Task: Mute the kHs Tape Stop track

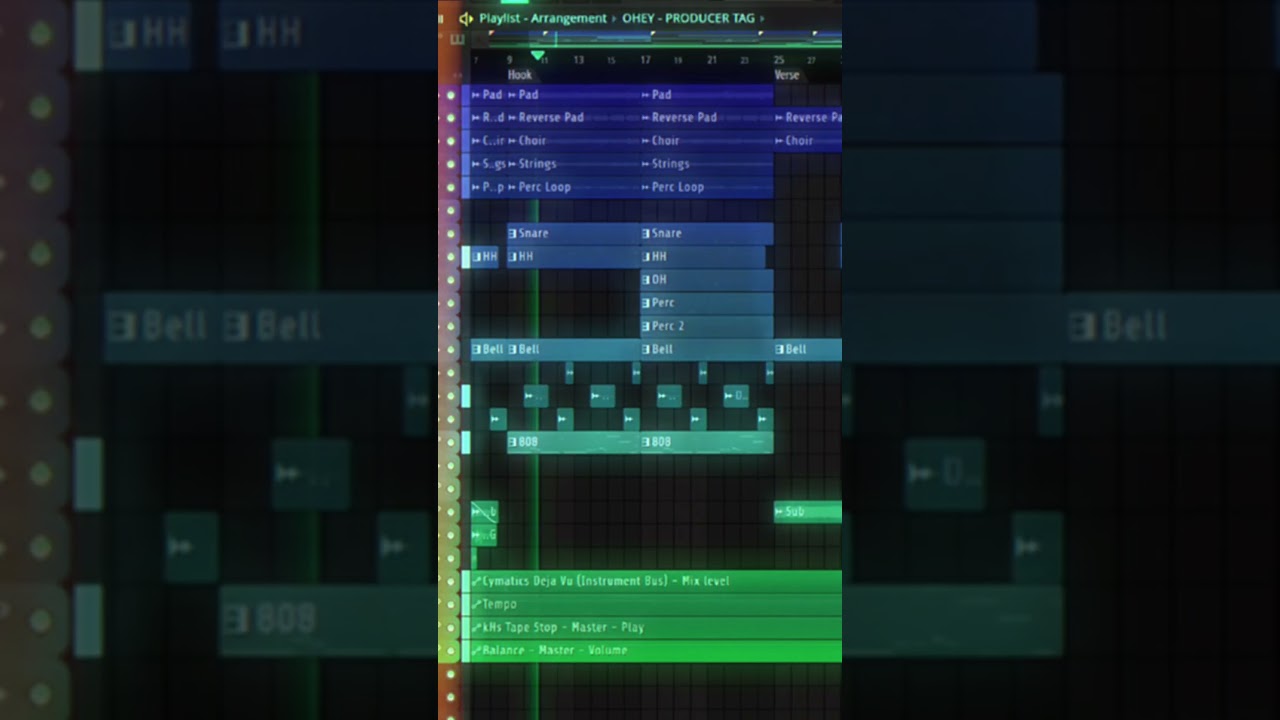Action: (451, 627)
